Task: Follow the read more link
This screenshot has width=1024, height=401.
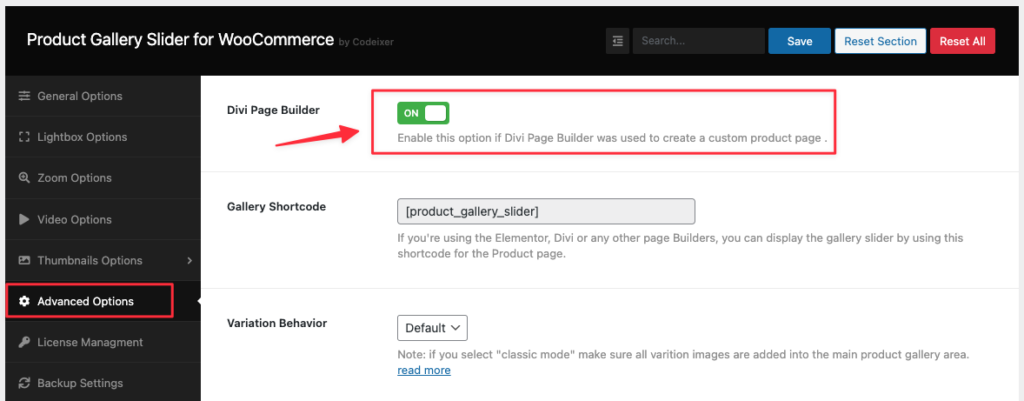Action: coord(424,370)
